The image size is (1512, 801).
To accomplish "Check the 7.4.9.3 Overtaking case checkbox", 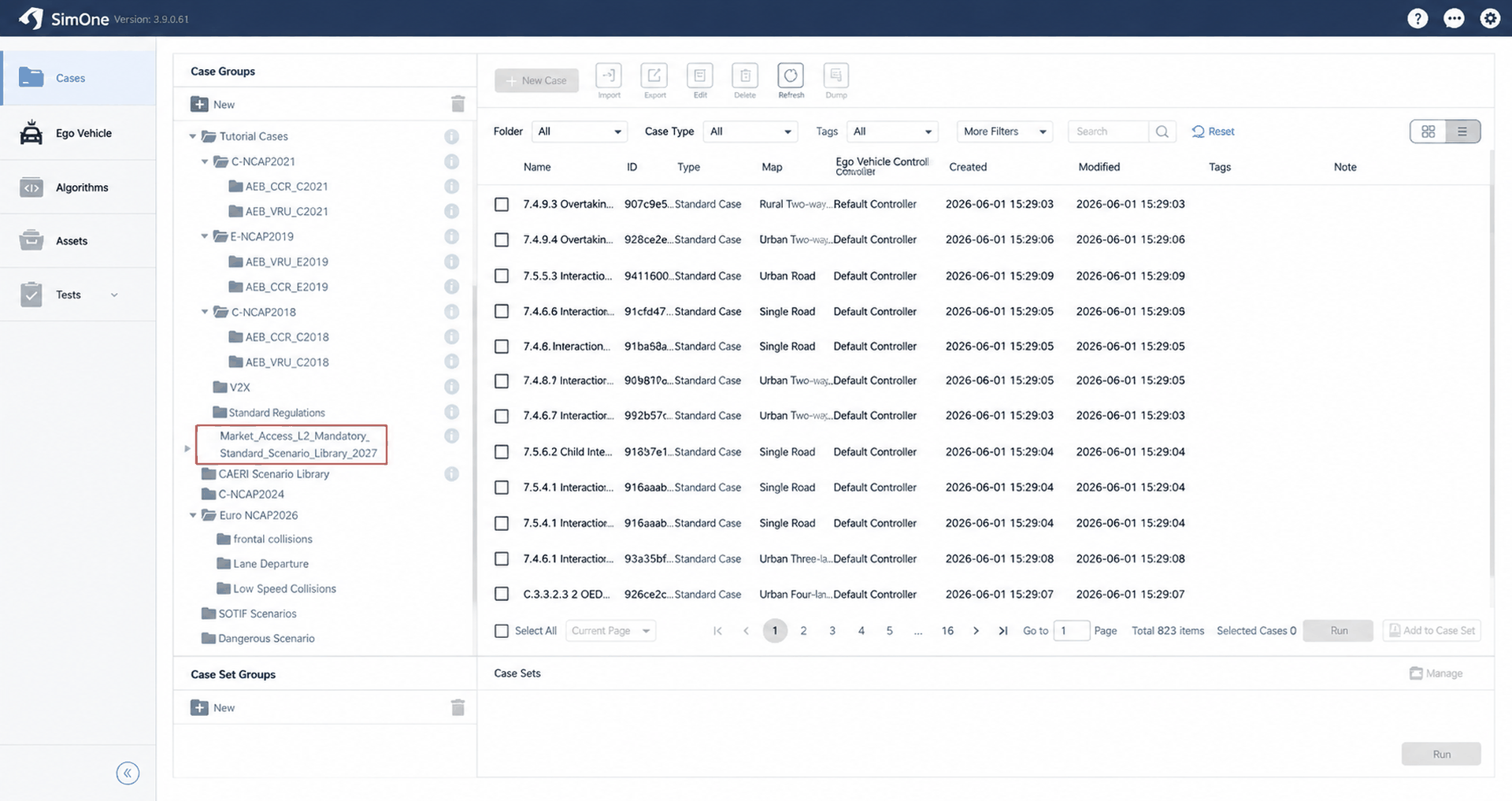I will pos(502,204).
